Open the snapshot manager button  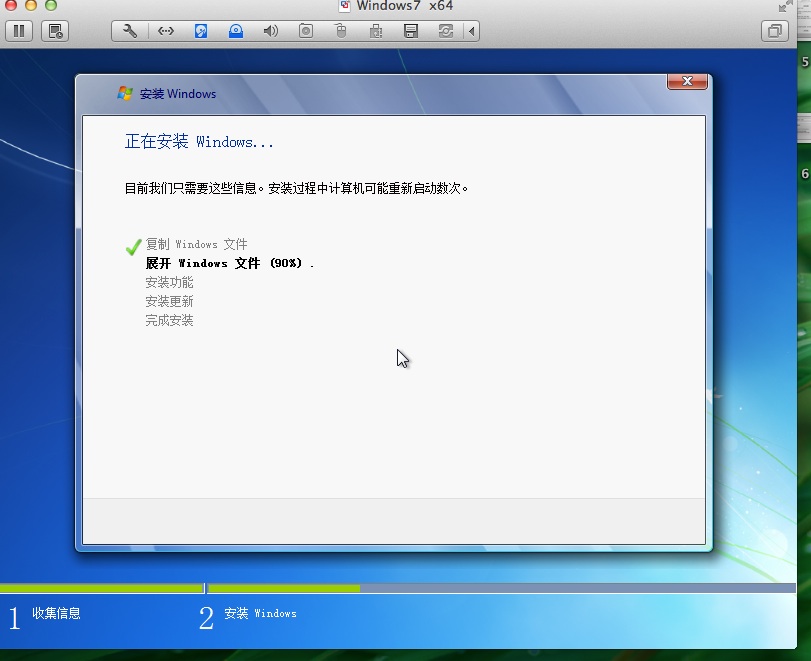pos(55,31)
